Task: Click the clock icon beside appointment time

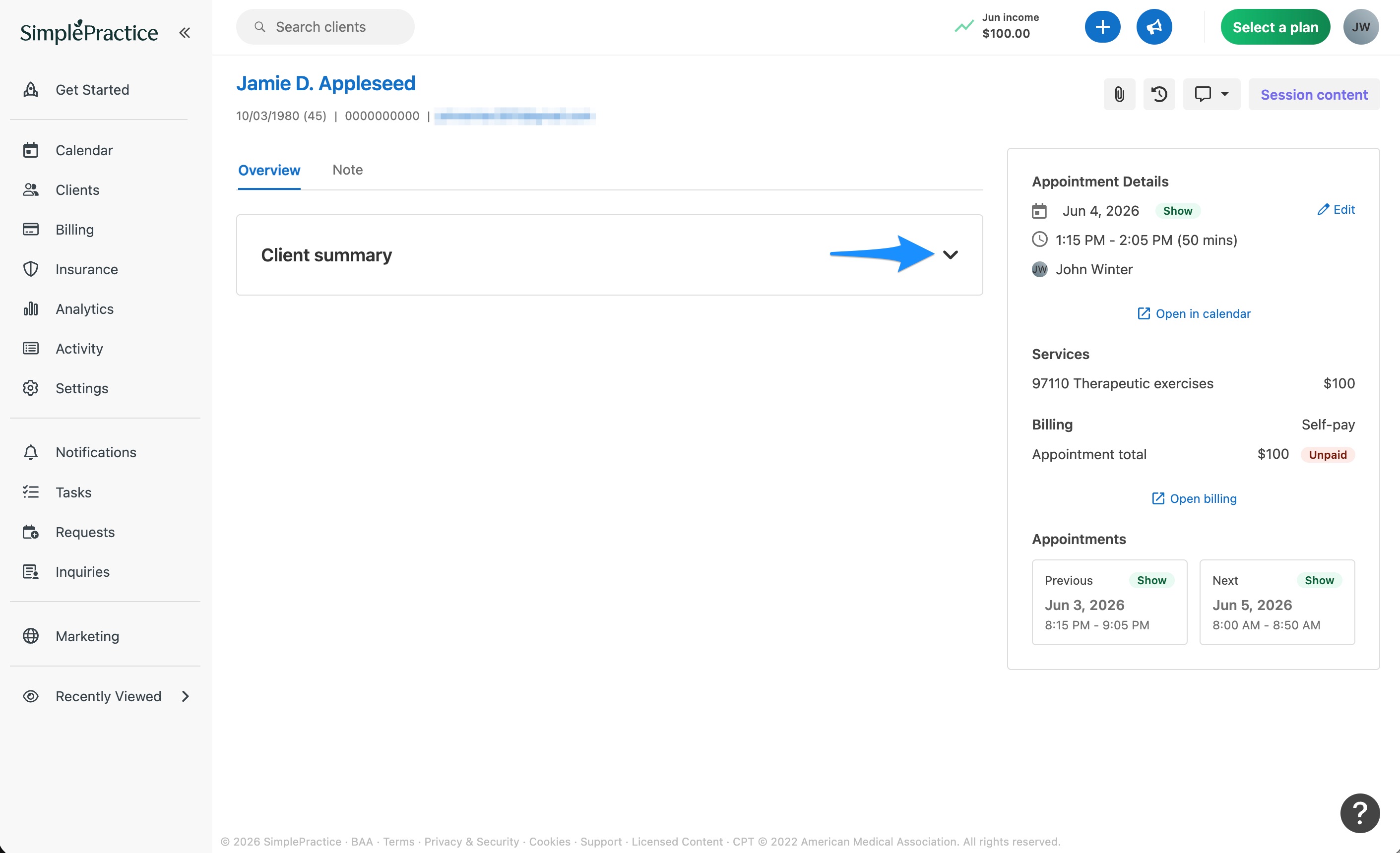Action: (x=1040, y=239)
